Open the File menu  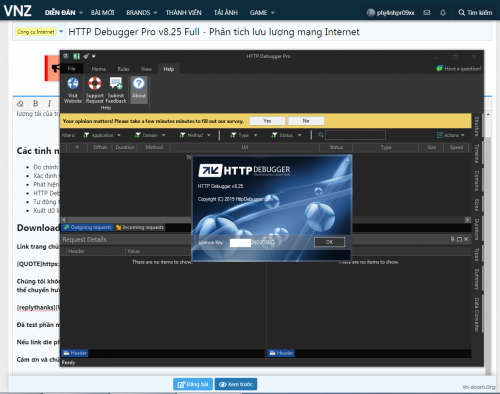click(x=72, y=69)
